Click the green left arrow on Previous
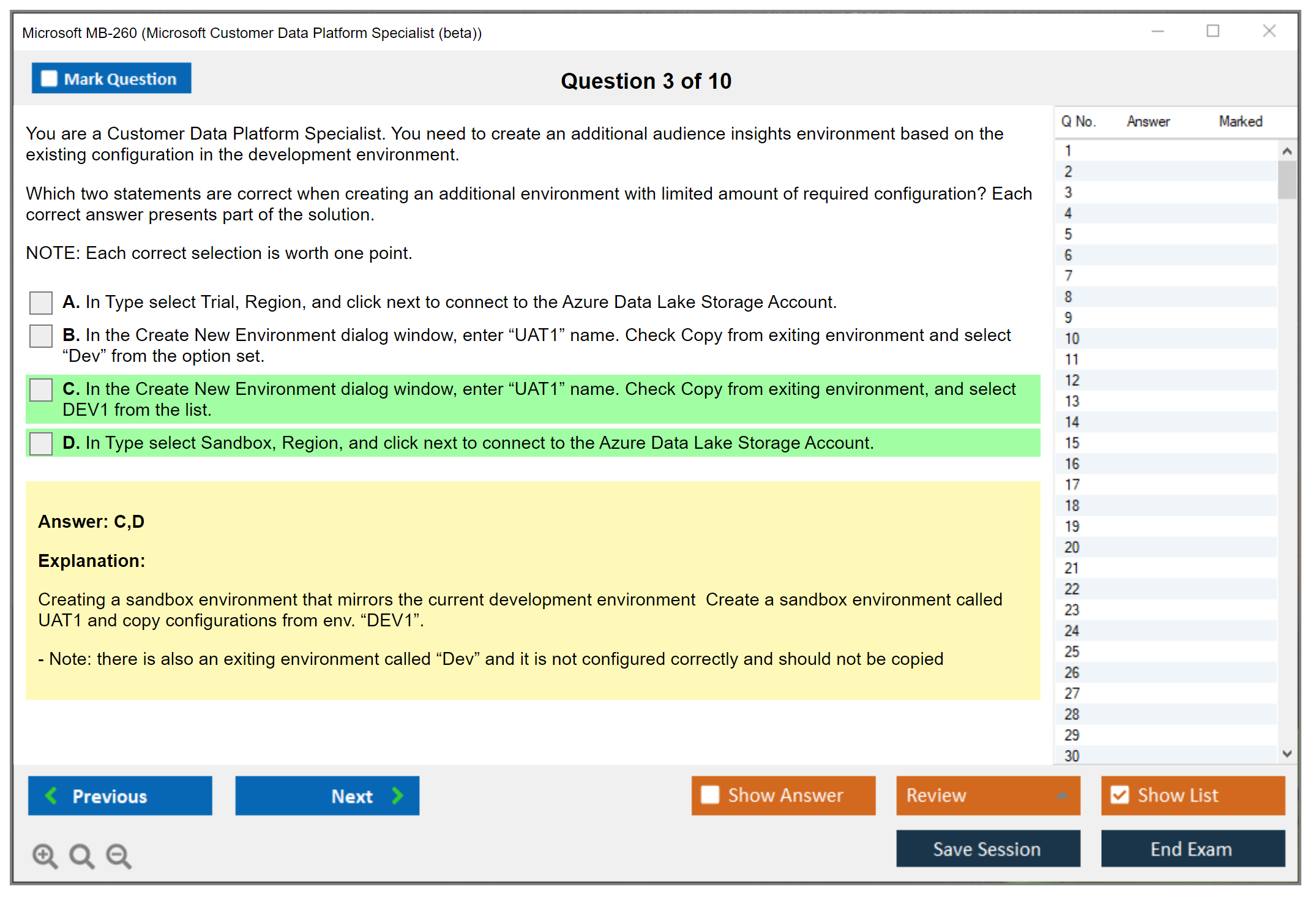This screenshot has width=1316, height=900. [52, 795]
